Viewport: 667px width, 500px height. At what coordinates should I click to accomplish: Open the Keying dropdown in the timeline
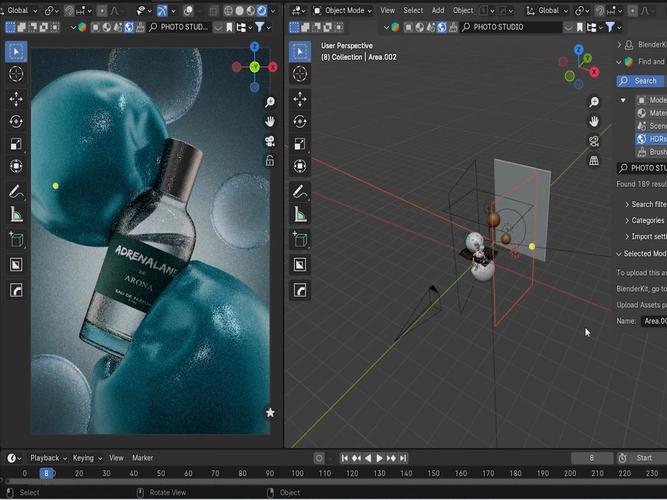tap(87, 458)
